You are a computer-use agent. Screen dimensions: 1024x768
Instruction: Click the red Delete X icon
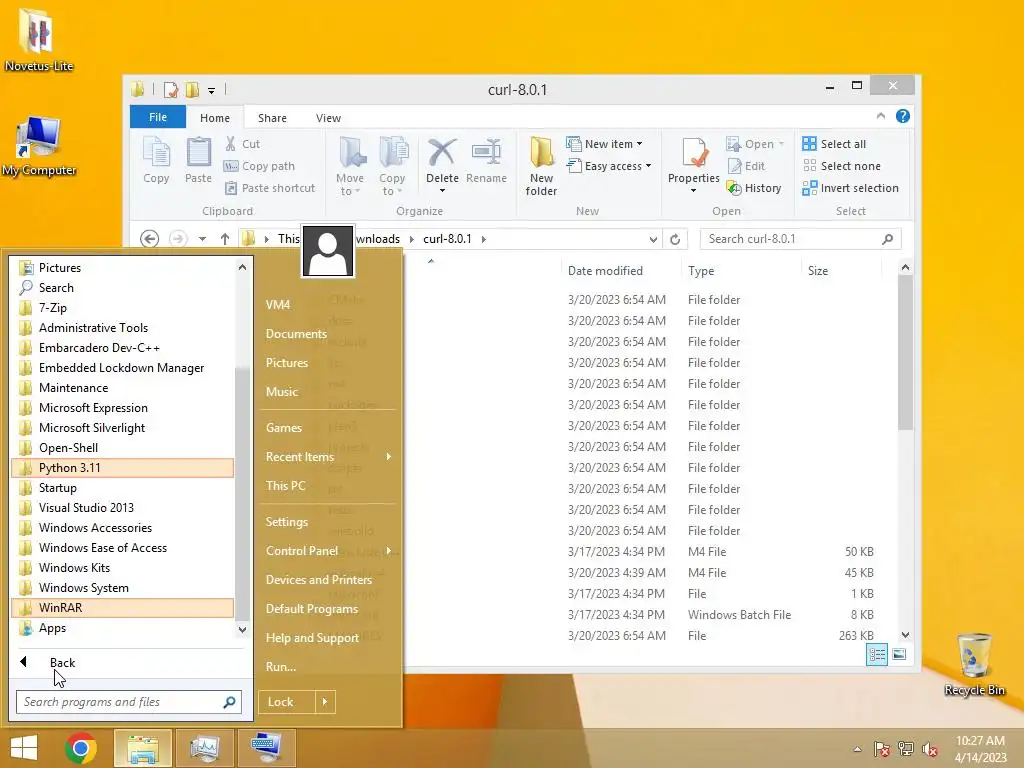442,153
